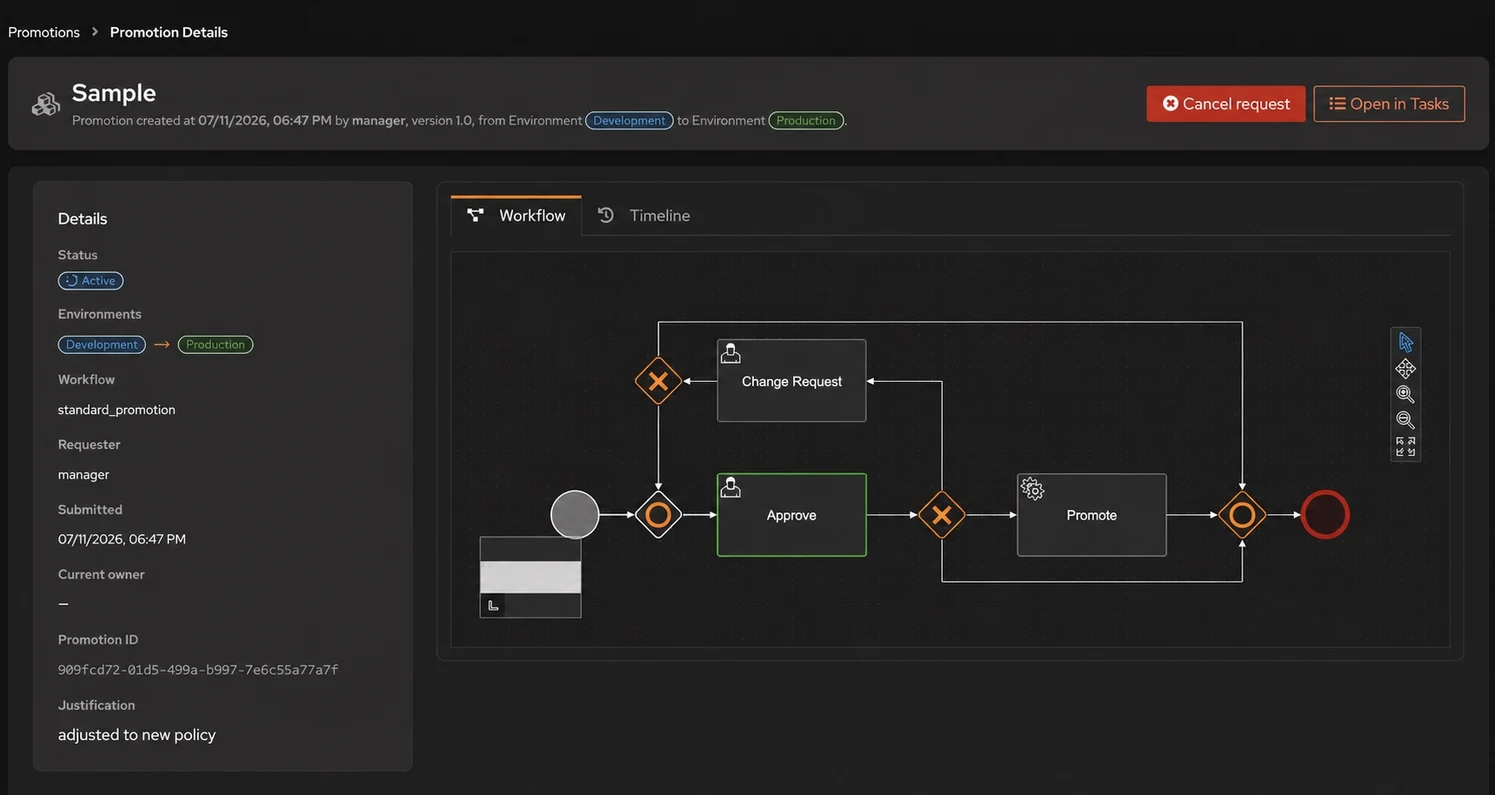Select the inclusive gateway before the end event

[1242, 515]
